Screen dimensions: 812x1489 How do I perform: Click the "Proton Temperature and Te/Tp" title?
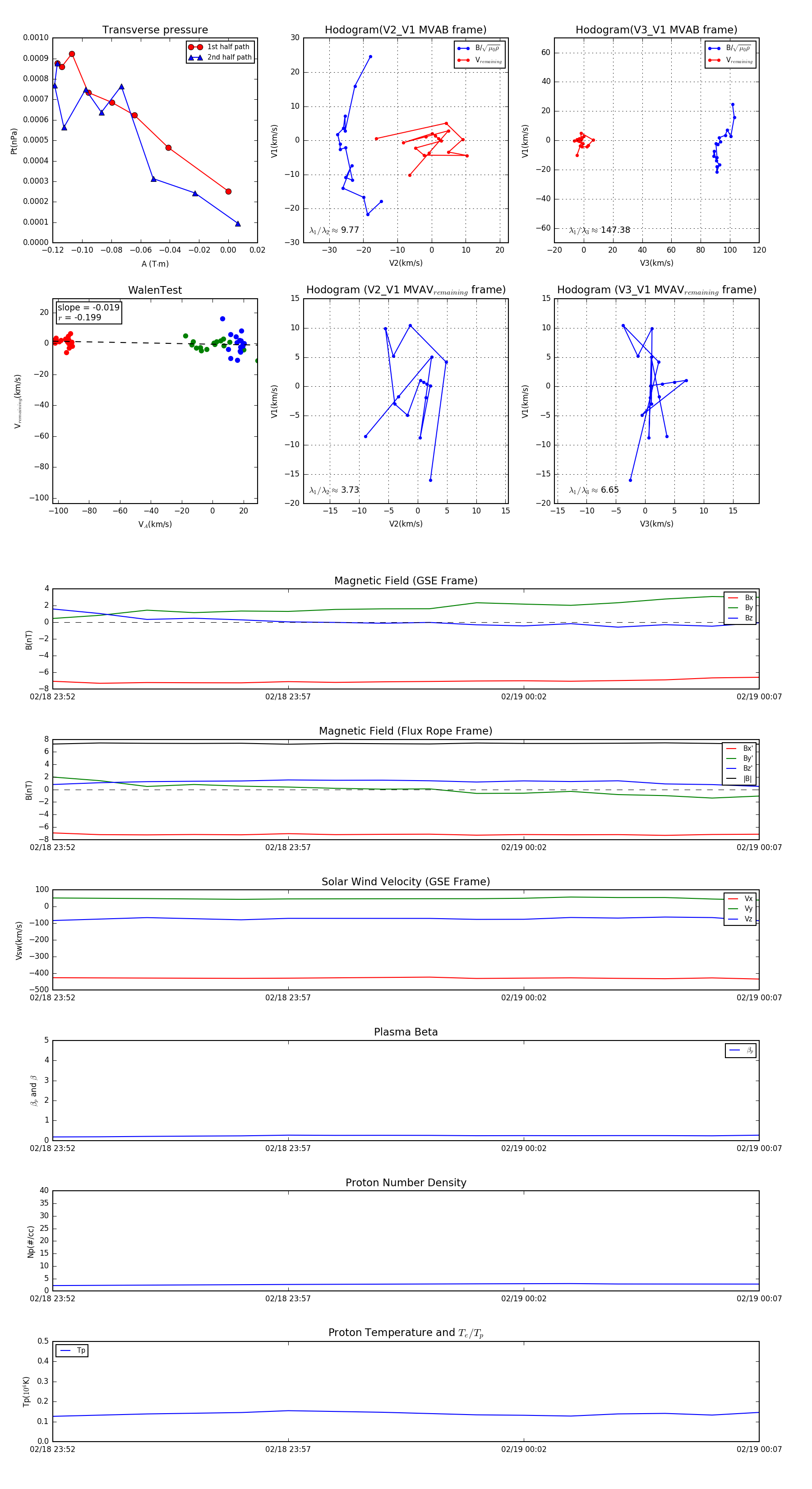click(406, 1333)
